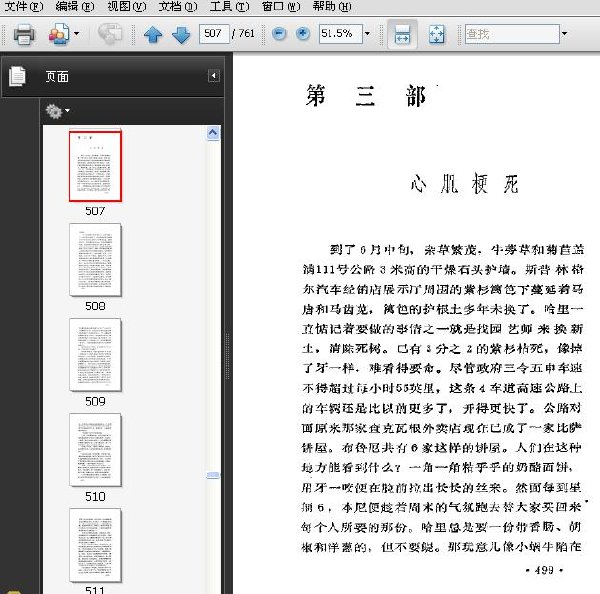The width and height of the screenshot is (600, 594).
Task: Open the 工具 (Tools) menu
Action: [230, 7]
